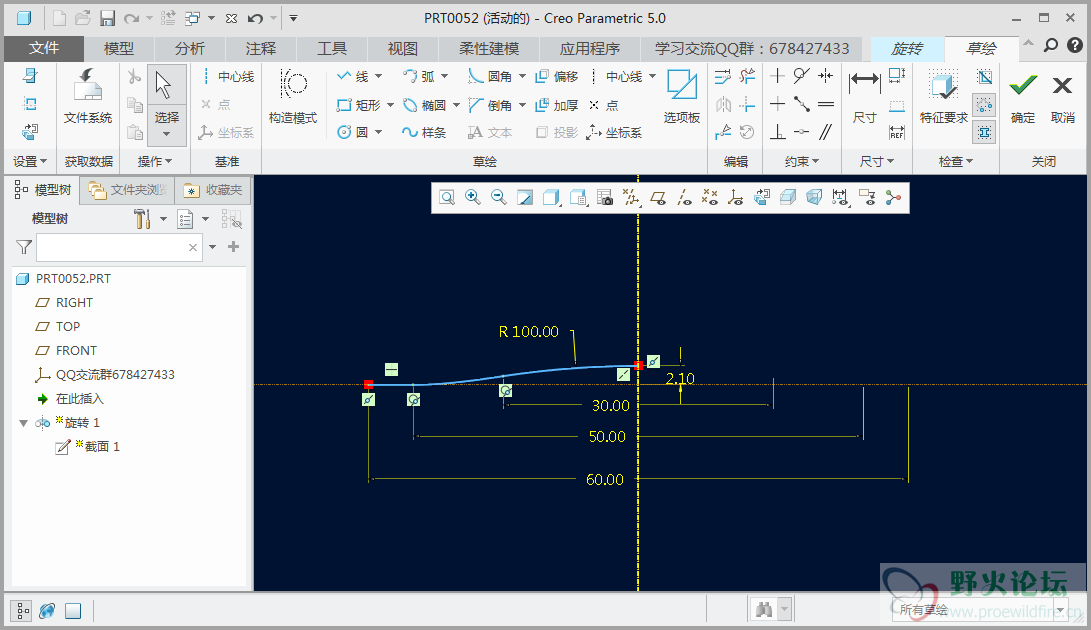Select the Circle (圆) tool

pyautogui.click(x=352, y=132)
